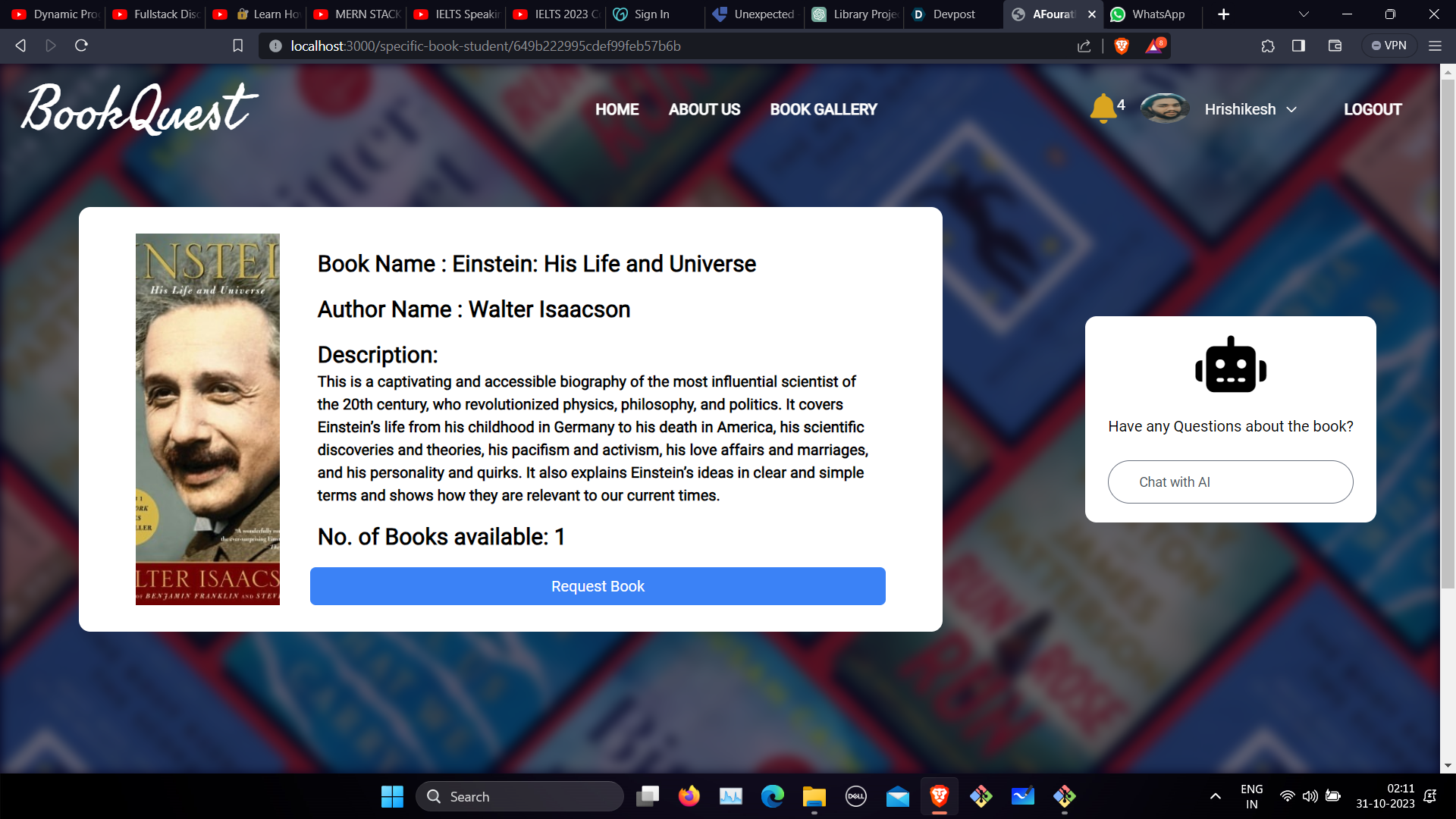The height and width of the screenshot is (819, 1456).
Task: Open browser extensions puzzle icon
Action: (1268, 46)
